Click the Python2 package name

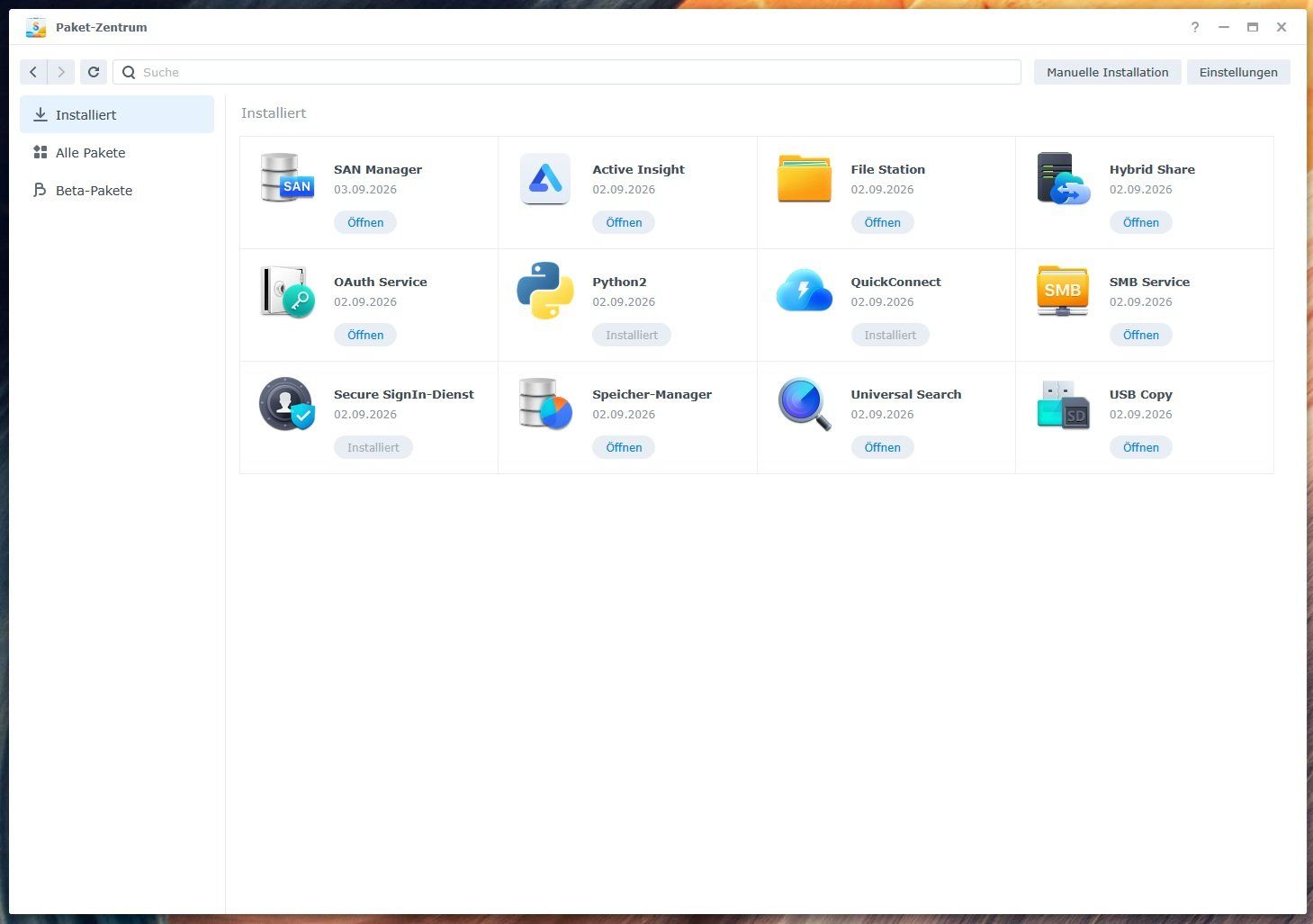click(619, 282)
